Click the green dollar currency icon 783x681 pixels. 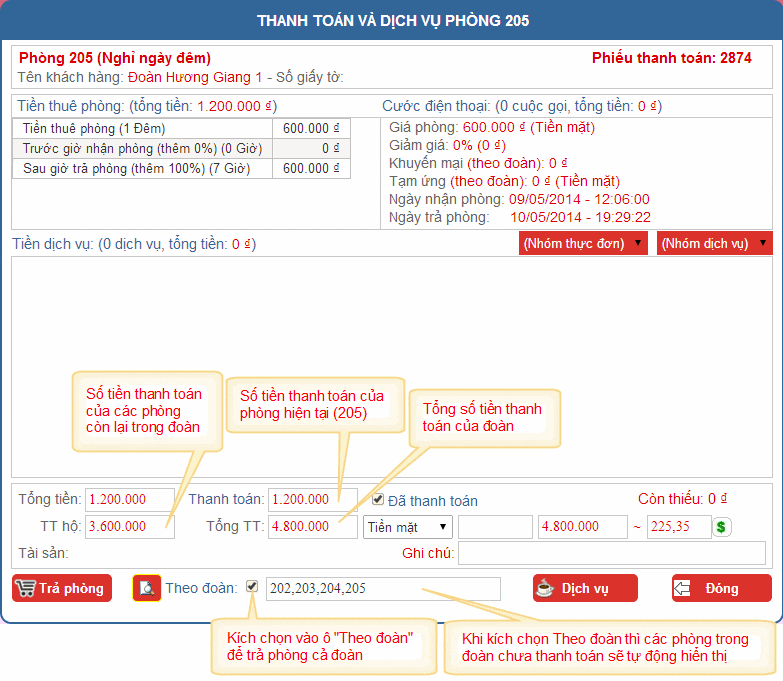724,526
